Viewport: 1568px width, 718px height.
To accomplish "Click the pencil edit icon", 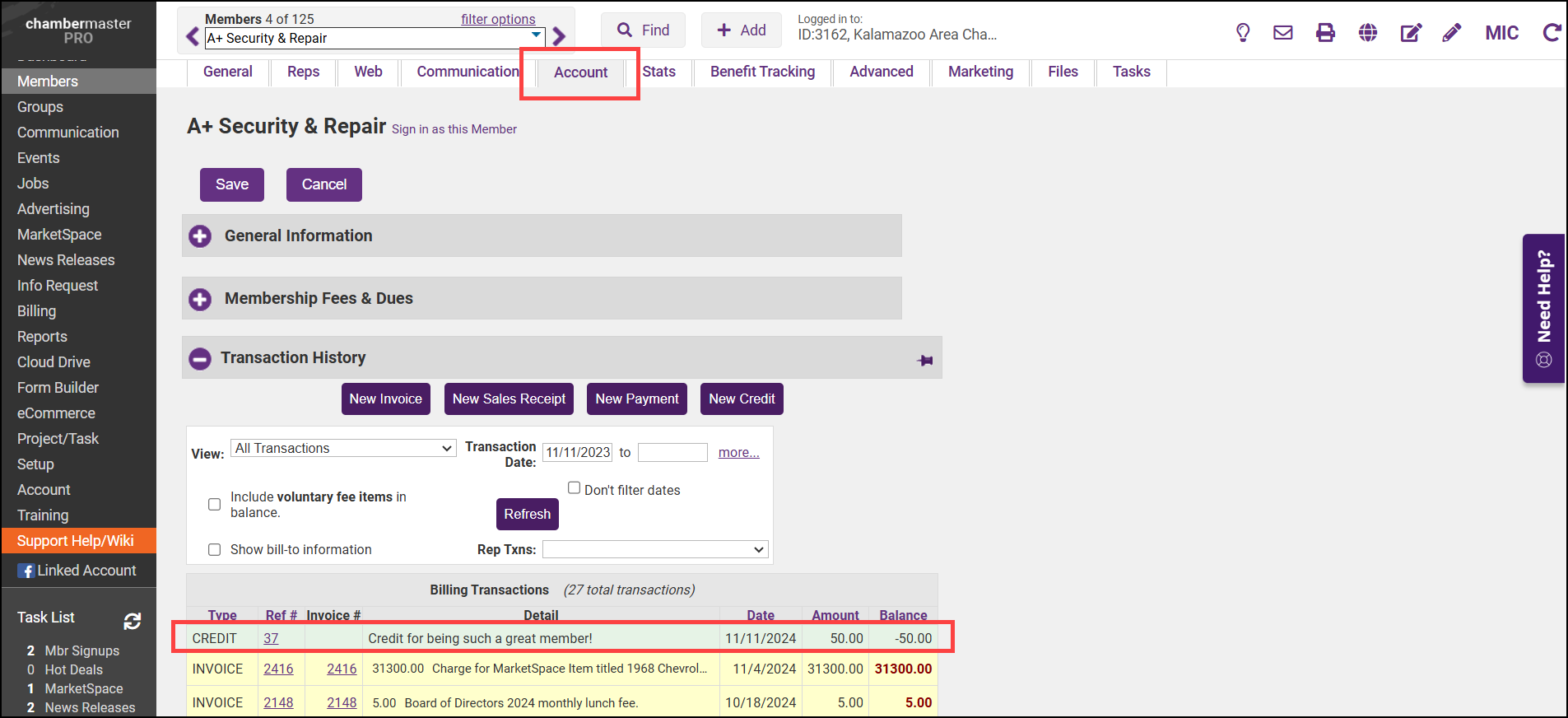I will tap(1452, 33).
